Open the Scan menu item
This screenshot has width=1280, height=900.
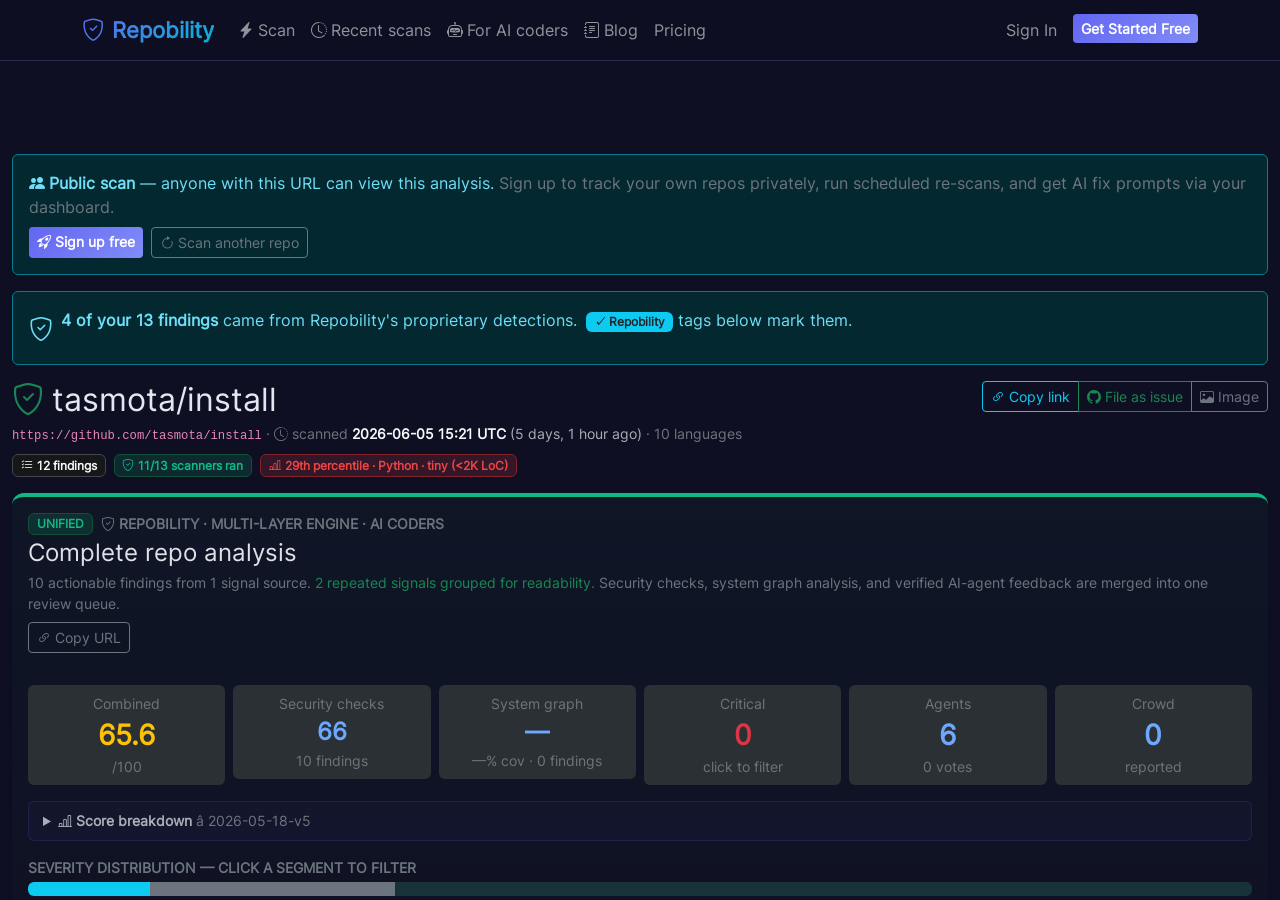267,30
